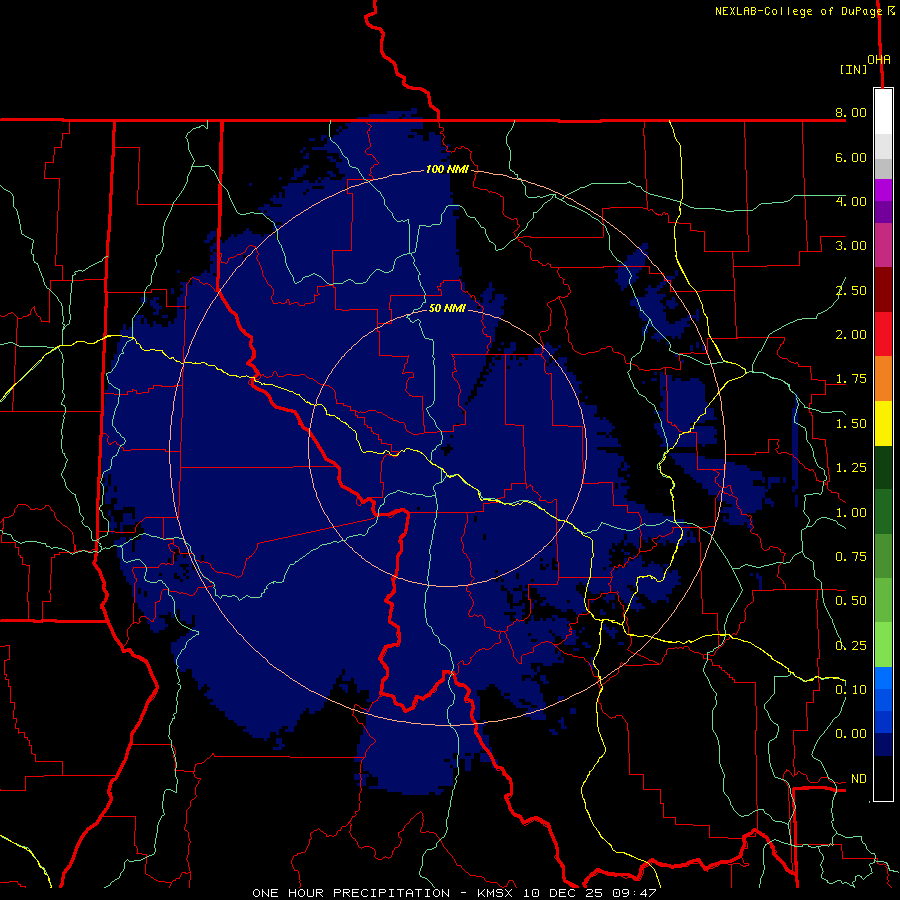Click the 8.00 legend value
900x900 pixels.
[851, 112]
